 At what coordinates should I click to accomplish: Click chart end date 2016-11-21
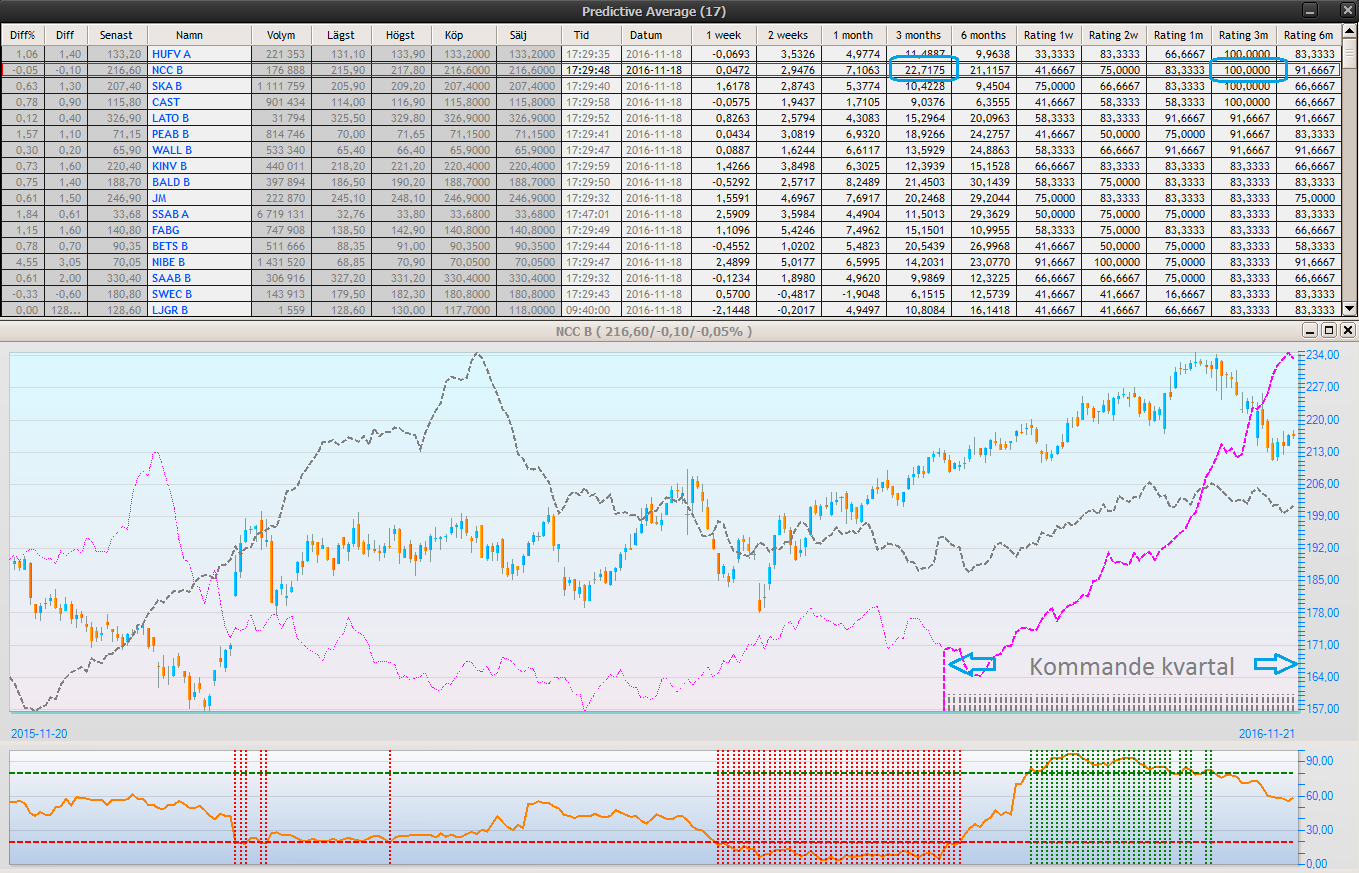coord(1266,733)
